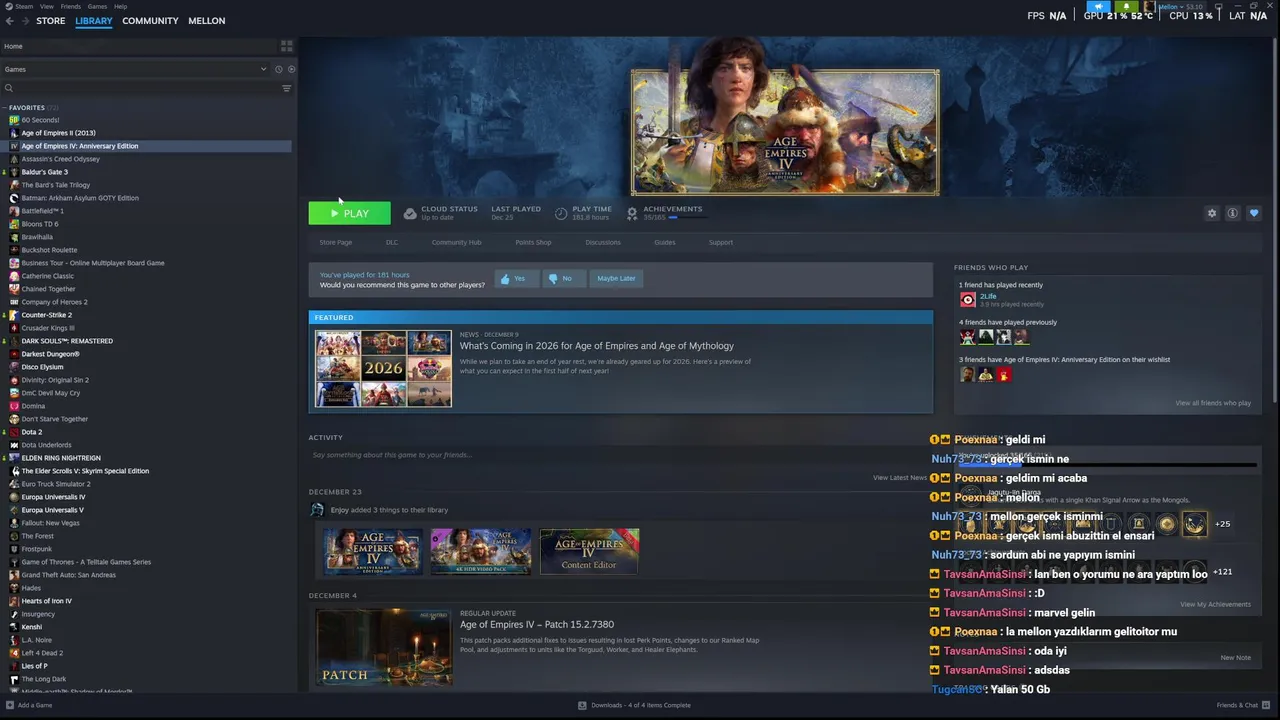
Task: Open the Discussions link
Action: tap(603, 242)
